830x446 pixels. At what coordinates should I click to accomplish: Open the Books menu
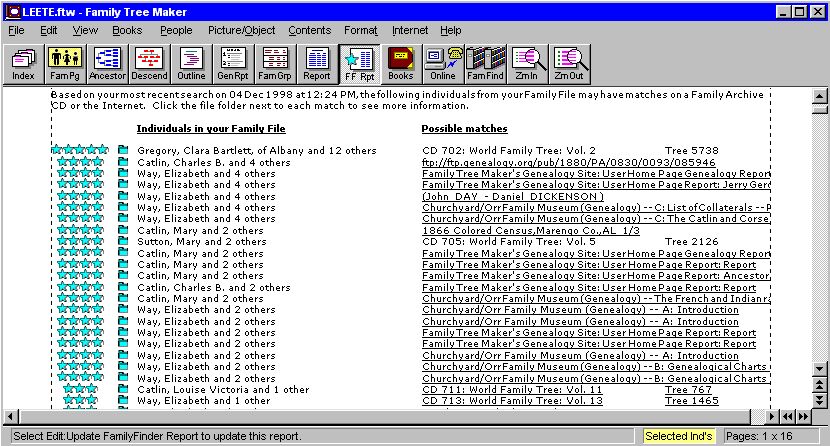tap(127, 30)
